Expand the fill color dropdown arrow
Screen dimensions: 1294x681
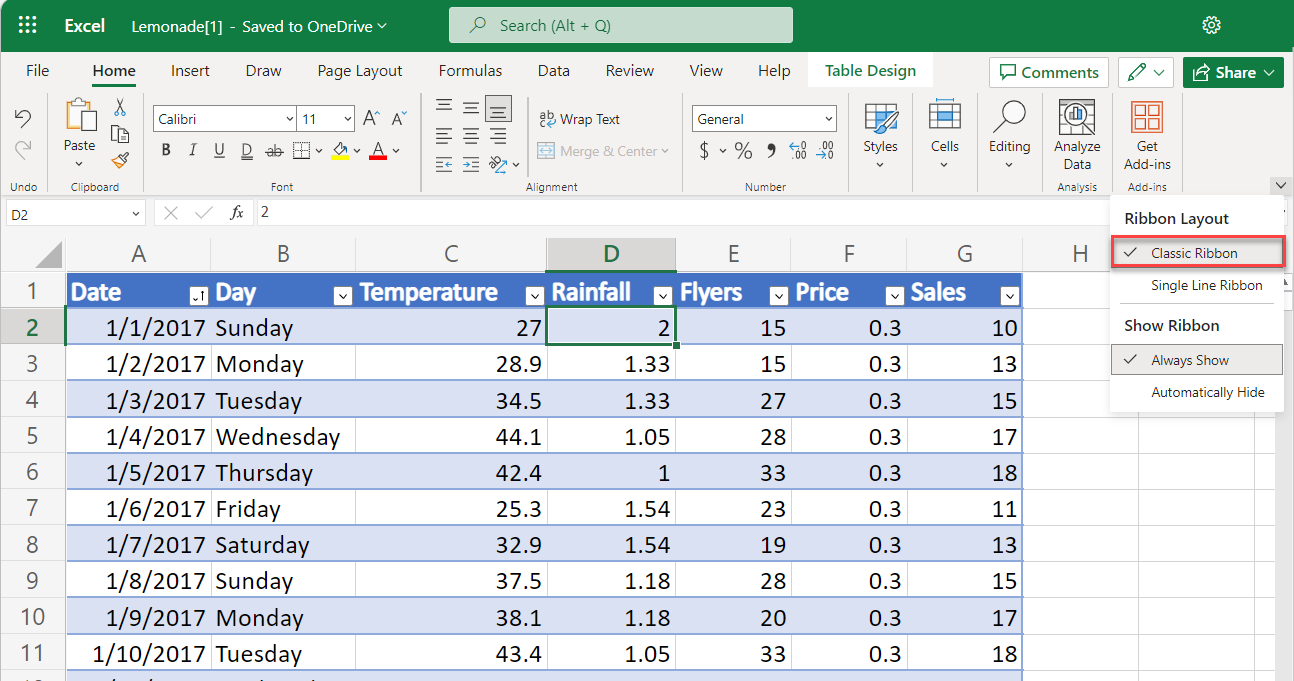358,151
